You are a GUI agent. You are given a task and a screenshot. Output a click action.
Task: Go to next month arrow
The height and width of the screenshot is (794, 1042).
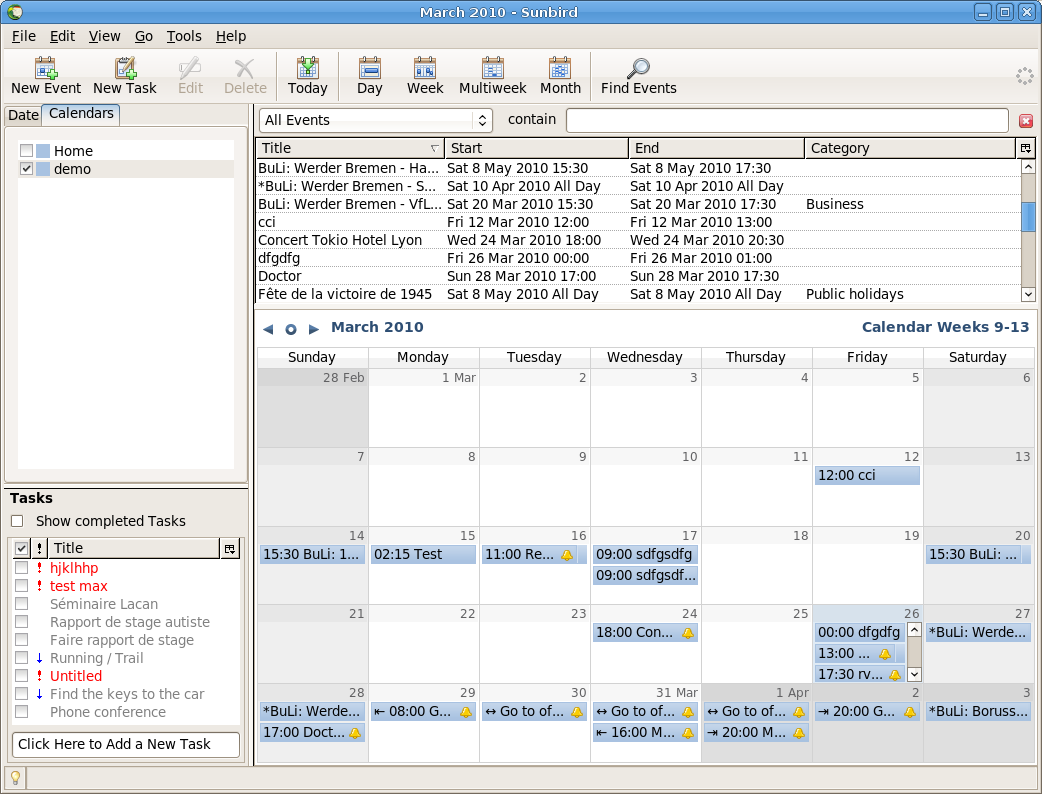pyautogui.click(x=314, y=329)
